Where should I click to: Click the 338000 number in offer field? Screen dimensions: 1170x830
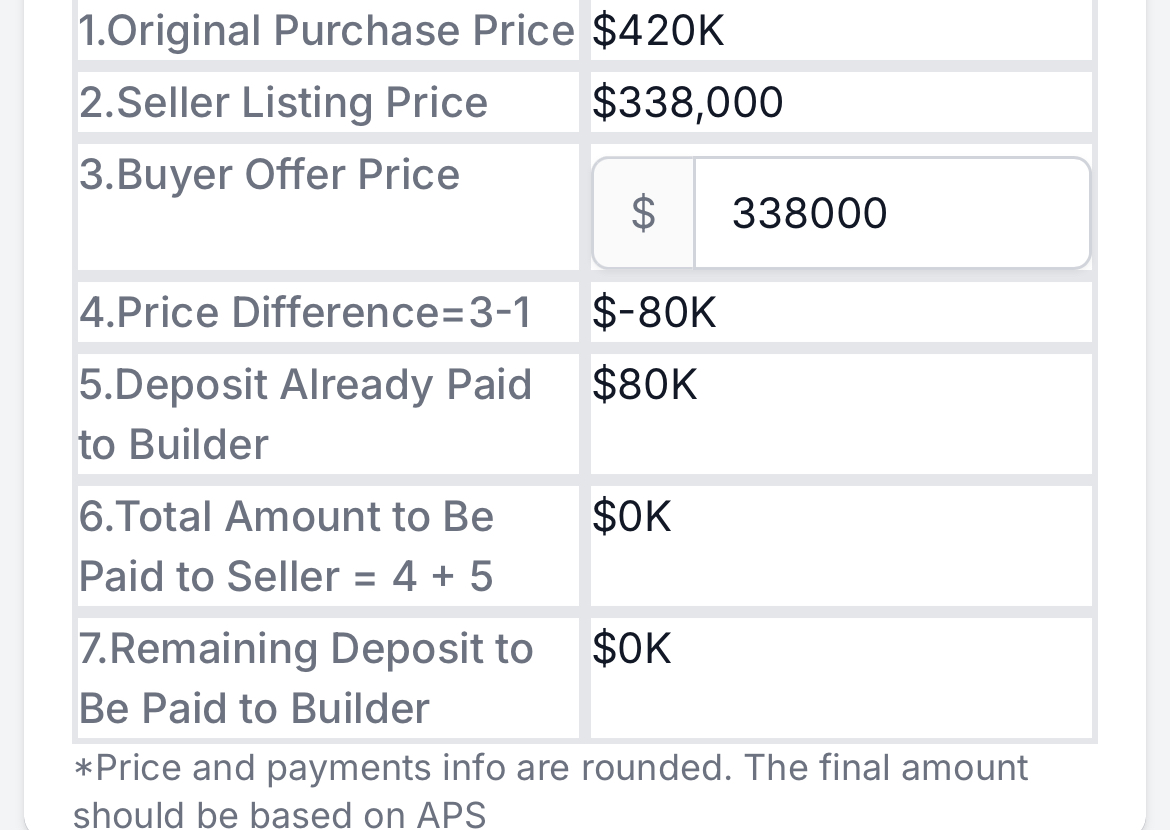[810, 213]
